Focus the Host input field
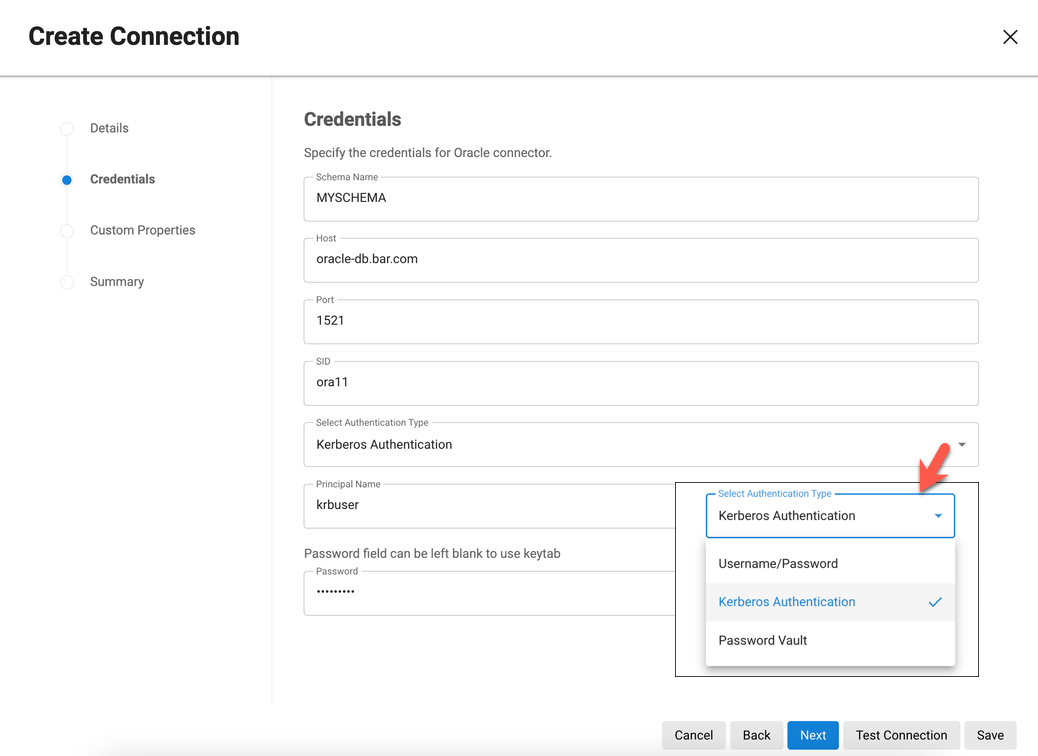This screenshot has height=756, width=1038. (x=640, y=260)
